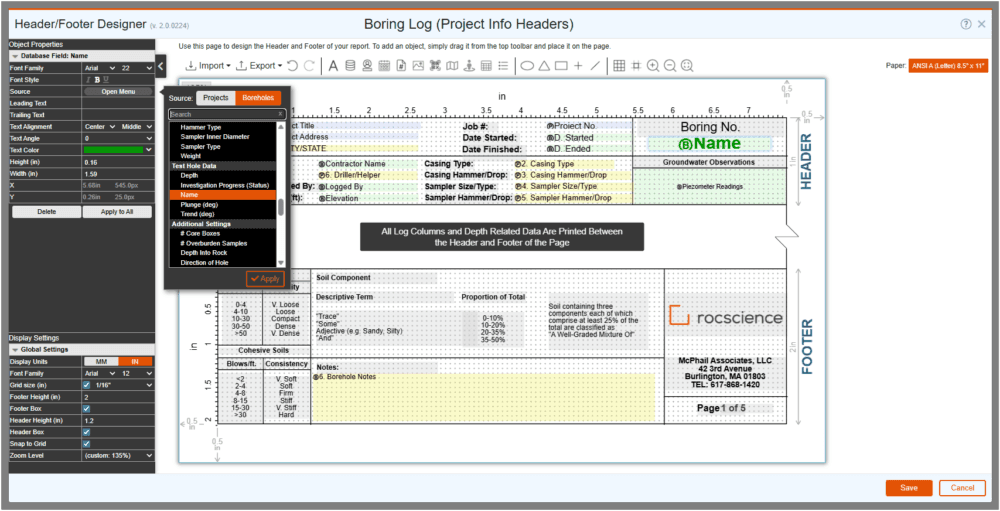This screenshot has width=1000, height=511.
Task: Click the snap/hash grid icon
Action: coord(636,65)
